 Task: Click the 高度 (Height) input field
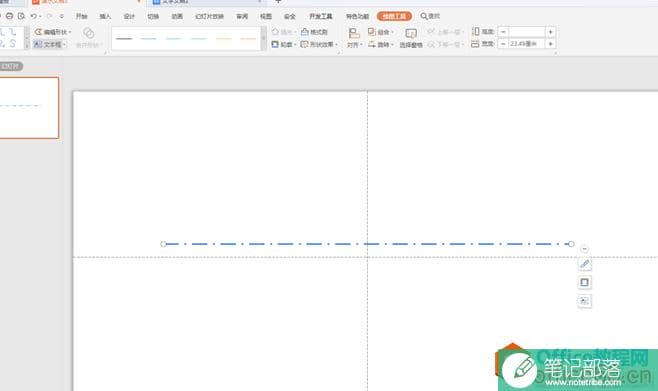(527, 32)
